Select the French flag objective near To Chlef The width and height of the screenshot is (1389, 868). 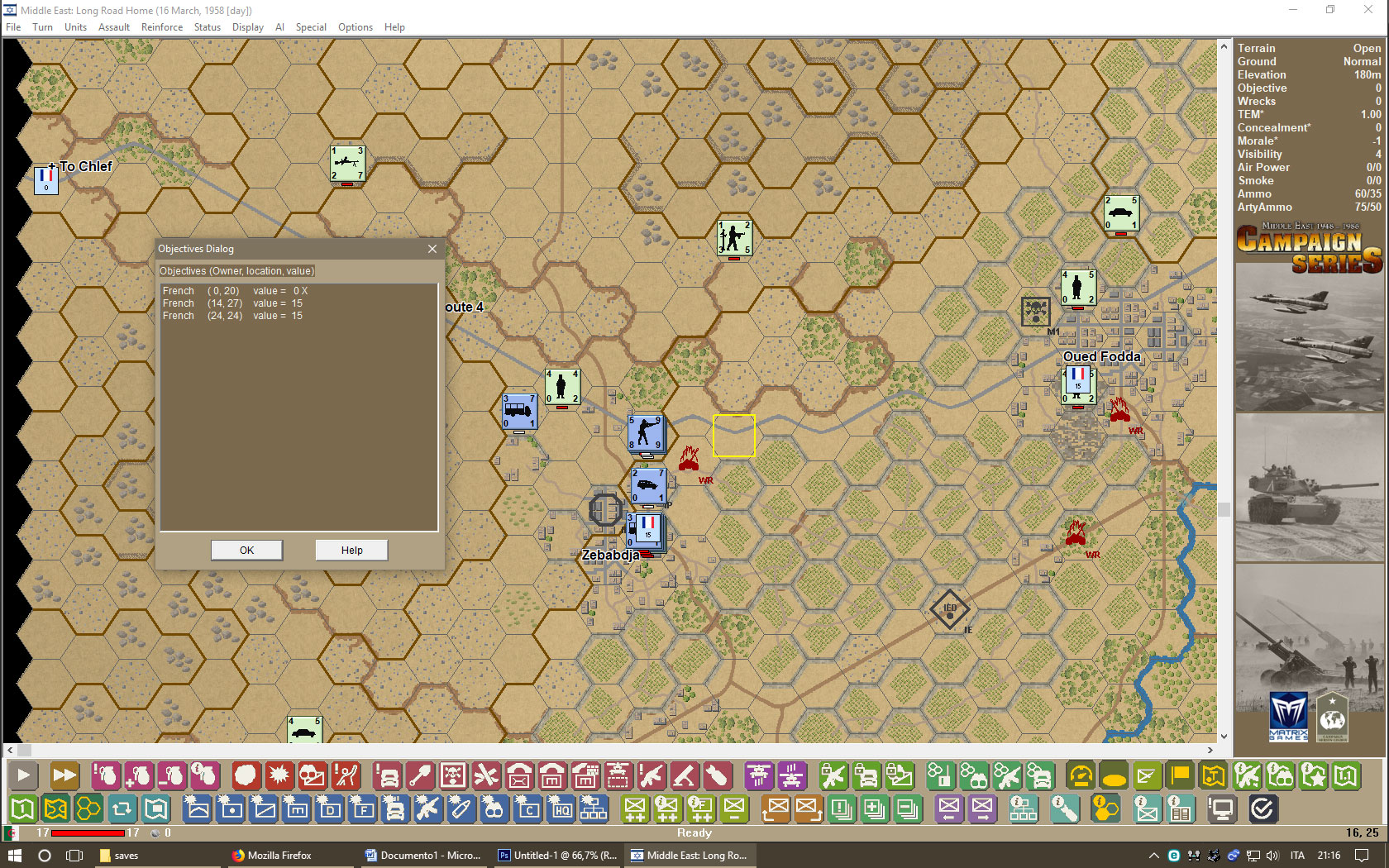click(46, 179)
